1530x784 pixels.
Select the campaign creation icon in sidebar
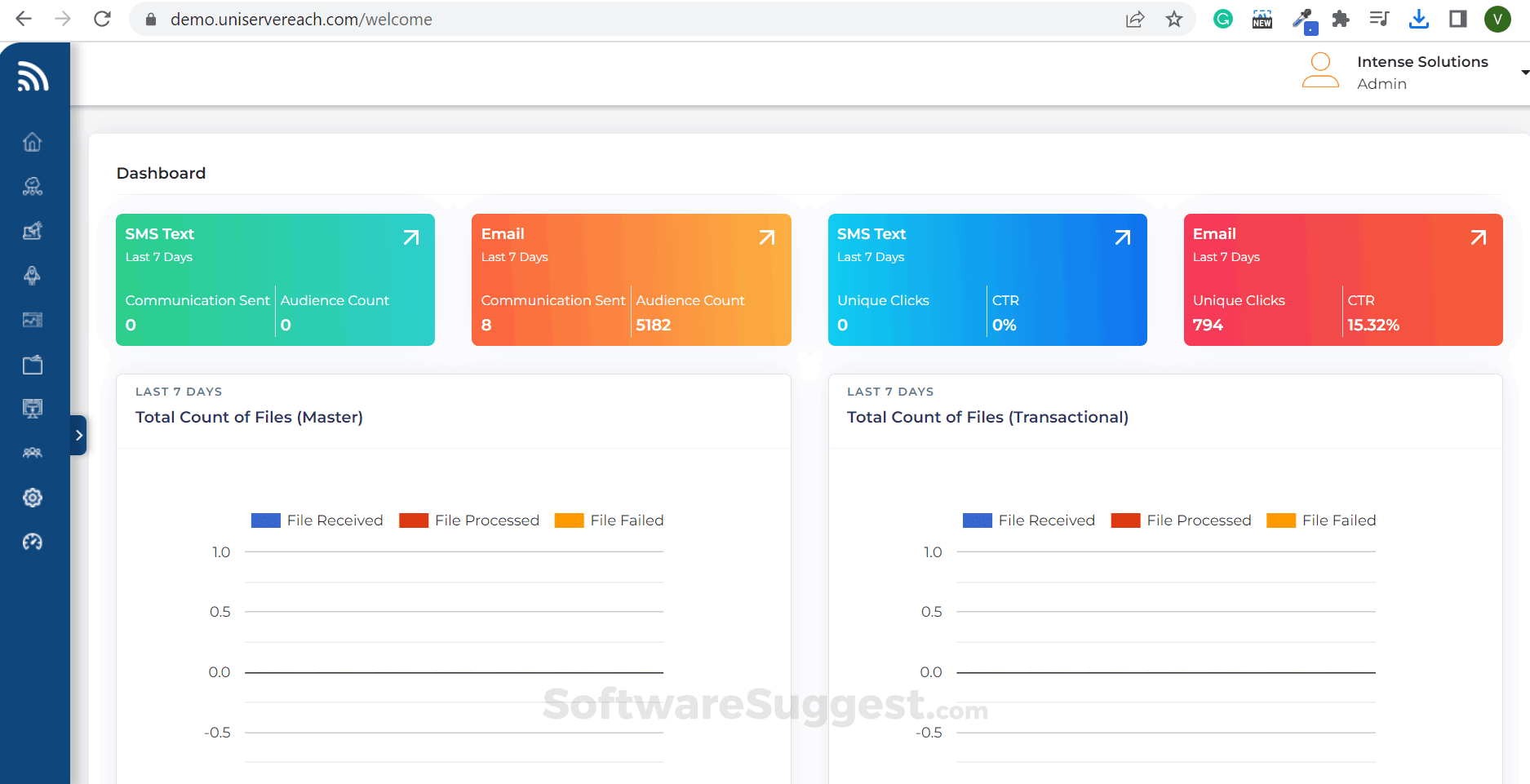[x=33, y=231]
